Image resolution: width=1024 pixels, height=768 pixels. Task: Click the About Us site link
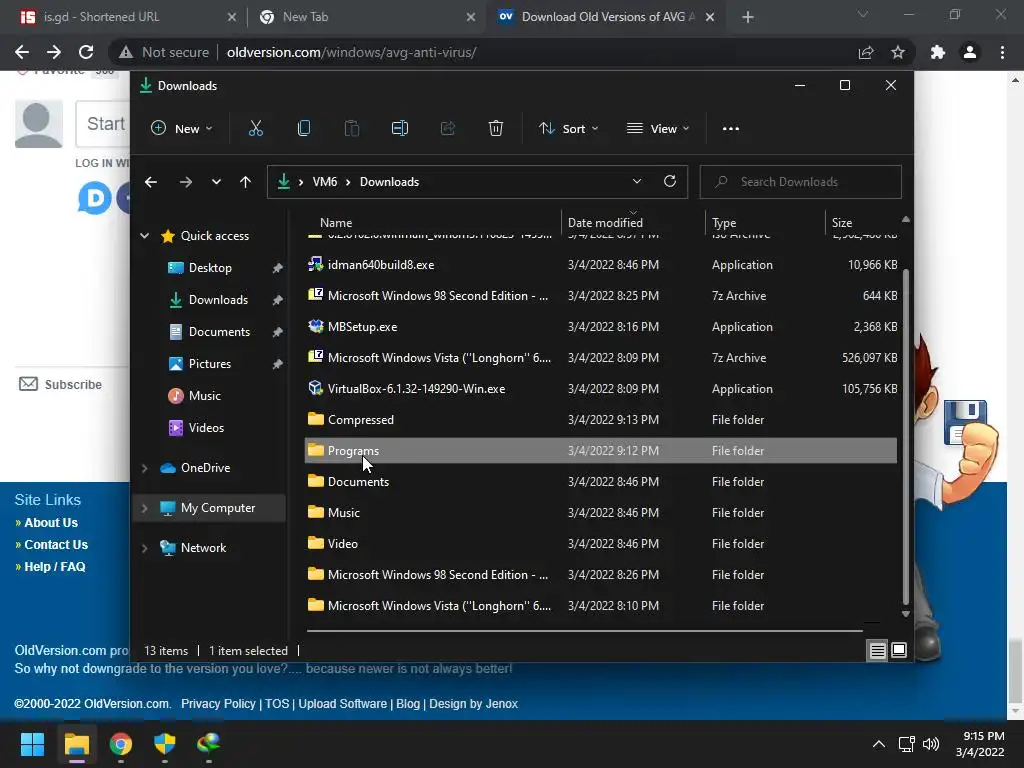click(51, 522)
